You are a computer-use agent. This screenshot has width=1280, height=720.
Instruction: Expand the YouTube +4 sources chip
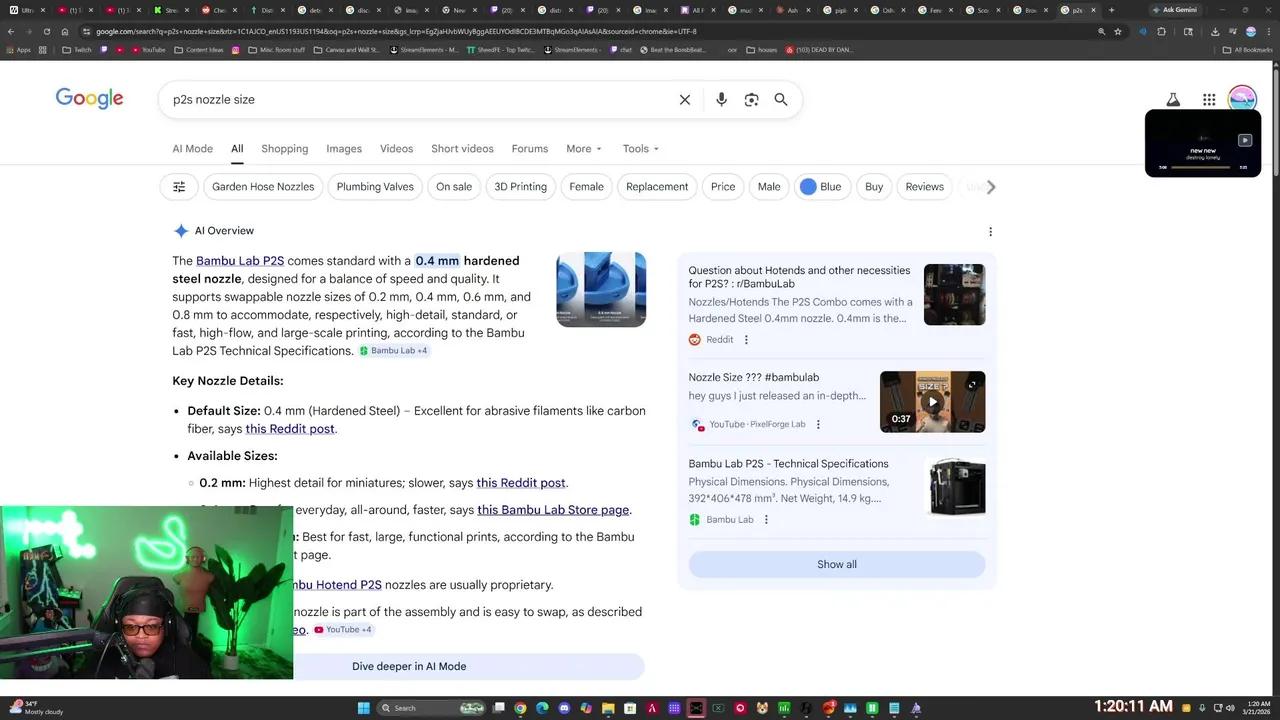(343, 630)
